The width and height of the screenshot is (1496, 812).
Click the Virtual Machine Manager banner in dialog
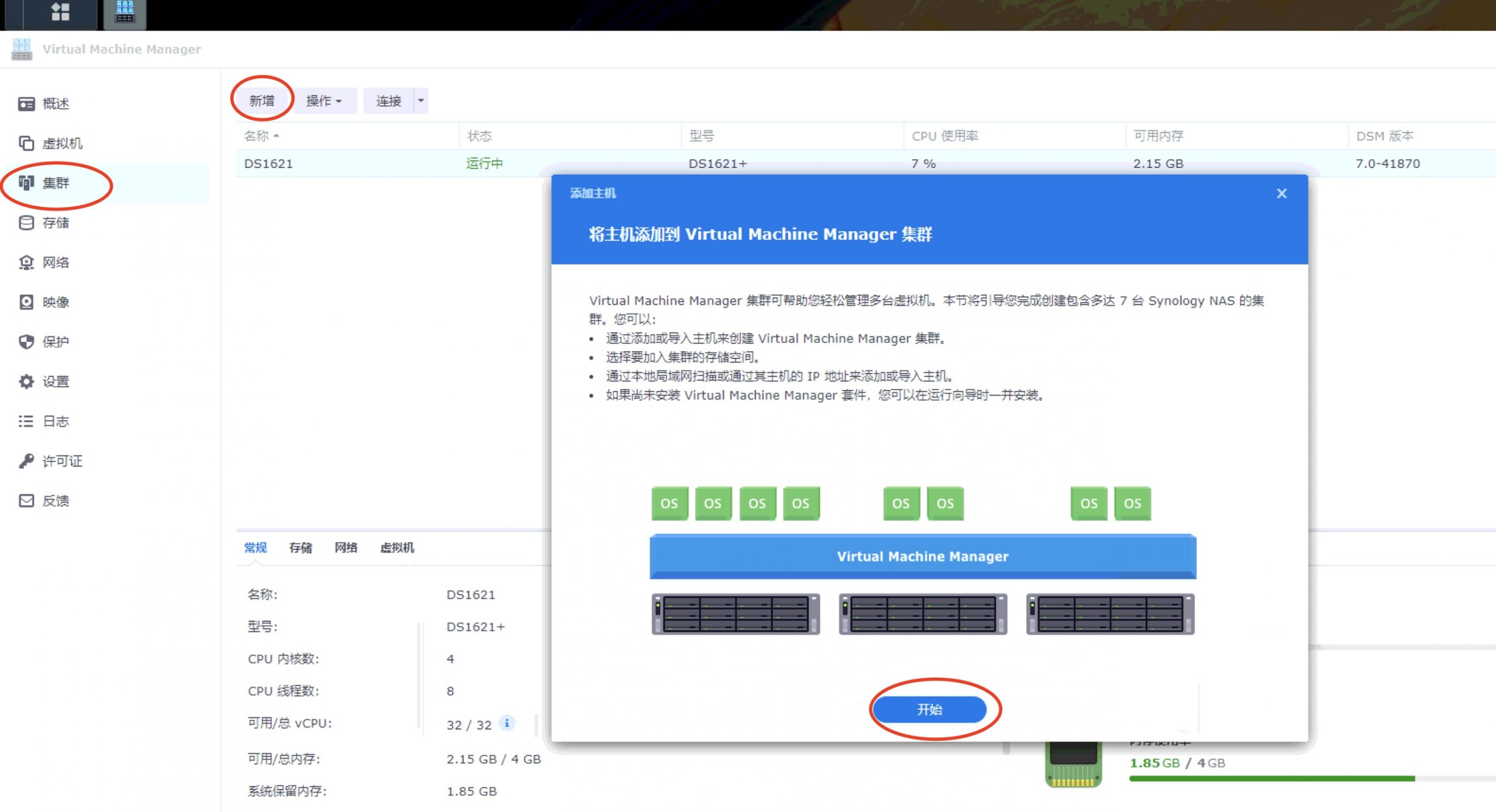click(923, 556)
